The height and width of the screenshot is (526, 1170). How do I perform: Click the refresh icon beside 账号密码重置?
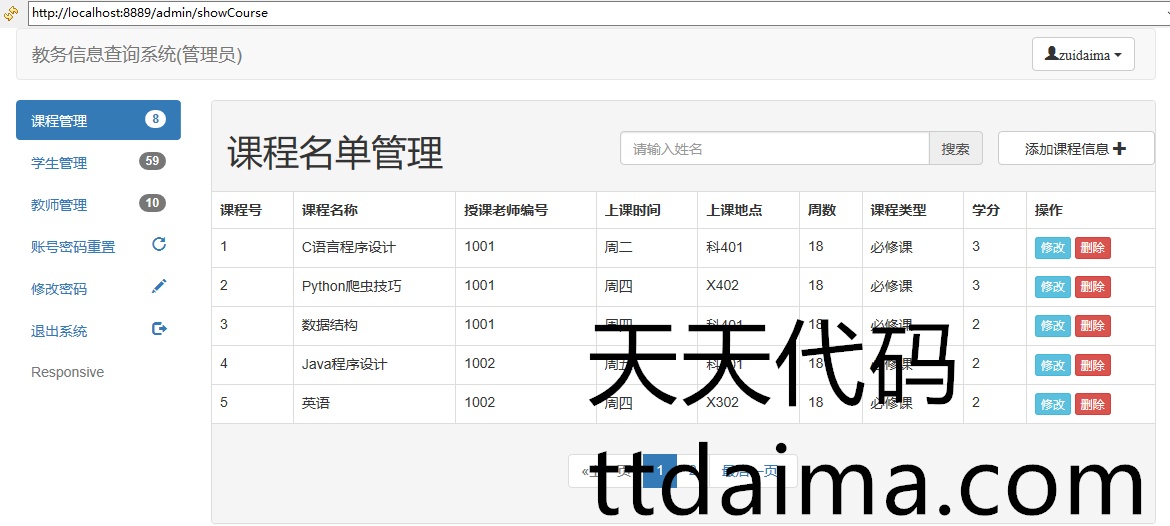click(x=159, y=244)
